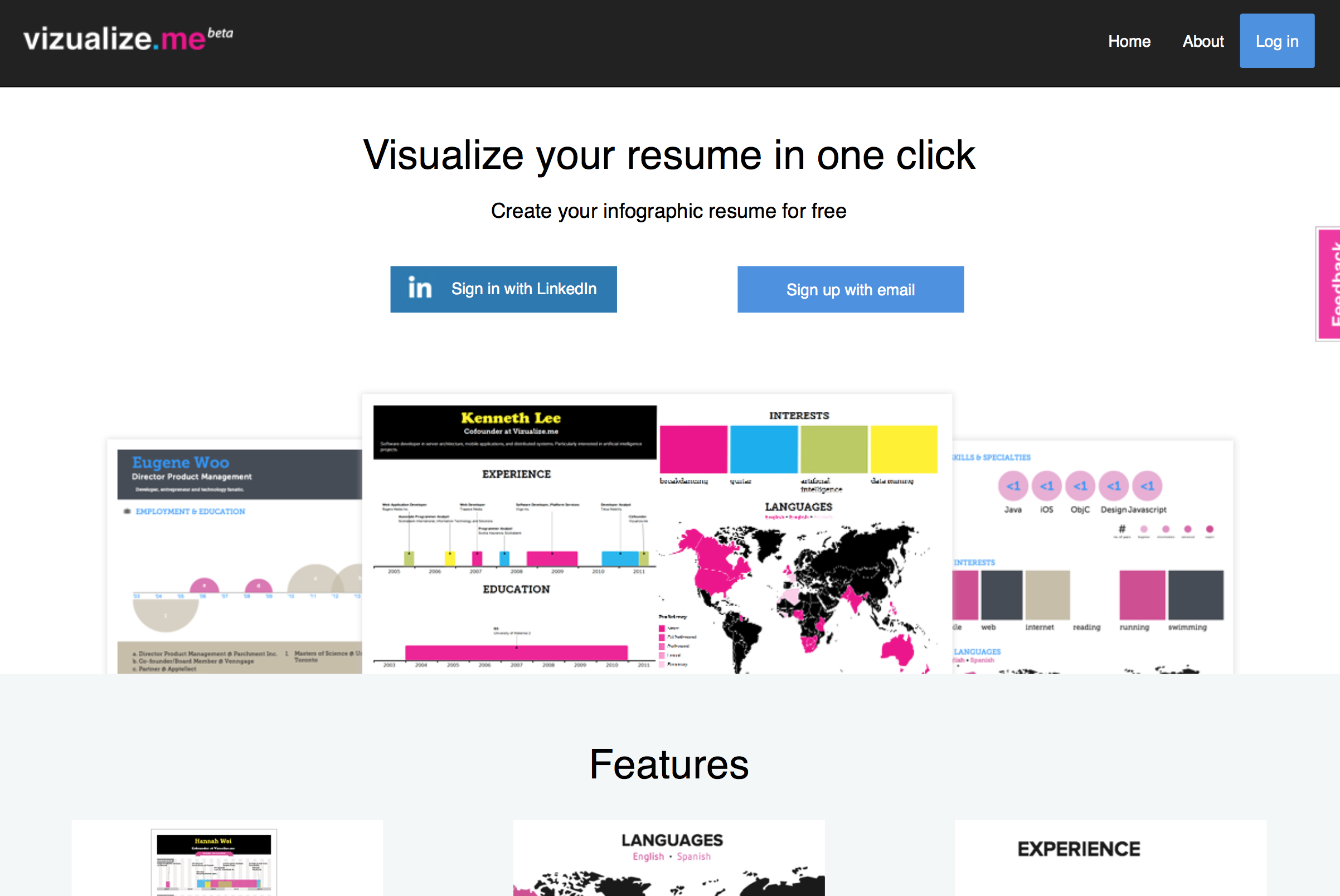
Task: Open the pink Feedback side tab
Action: click(1328, 284)
